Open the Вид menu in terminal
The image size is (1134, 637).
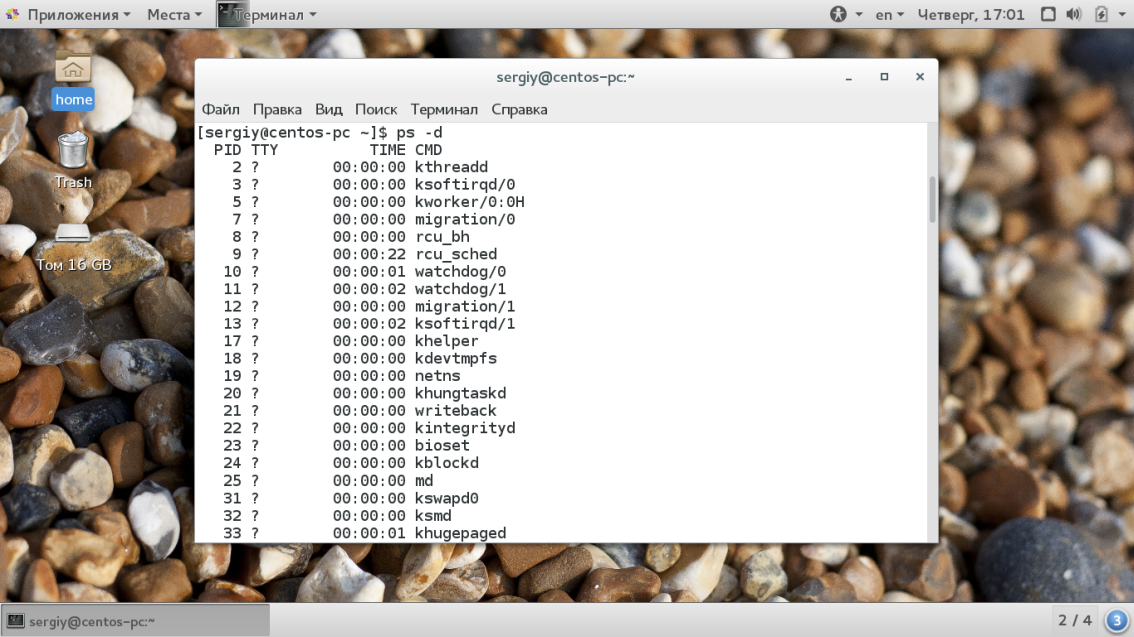(328, 109)
